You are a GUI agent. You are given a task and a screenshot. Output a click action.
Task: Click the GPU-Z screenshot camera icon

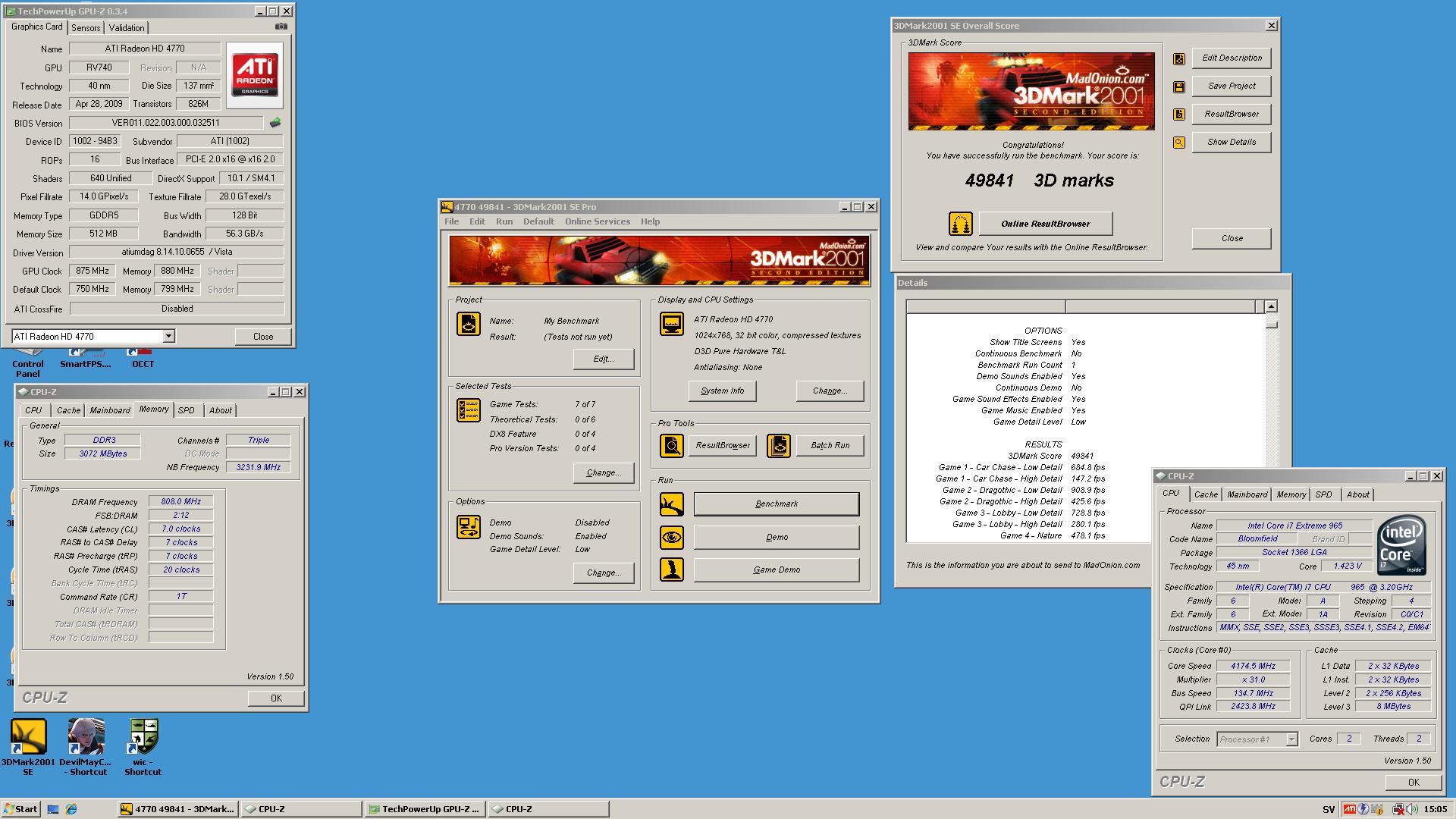coord(281,27)
